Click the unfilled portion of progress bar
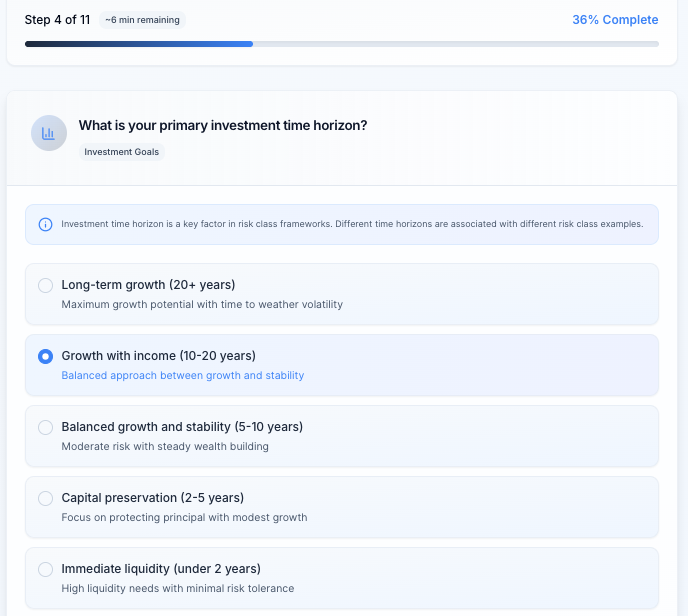This screenshot has width=688, height=616. pyautogui.click(x=456, y=44)
